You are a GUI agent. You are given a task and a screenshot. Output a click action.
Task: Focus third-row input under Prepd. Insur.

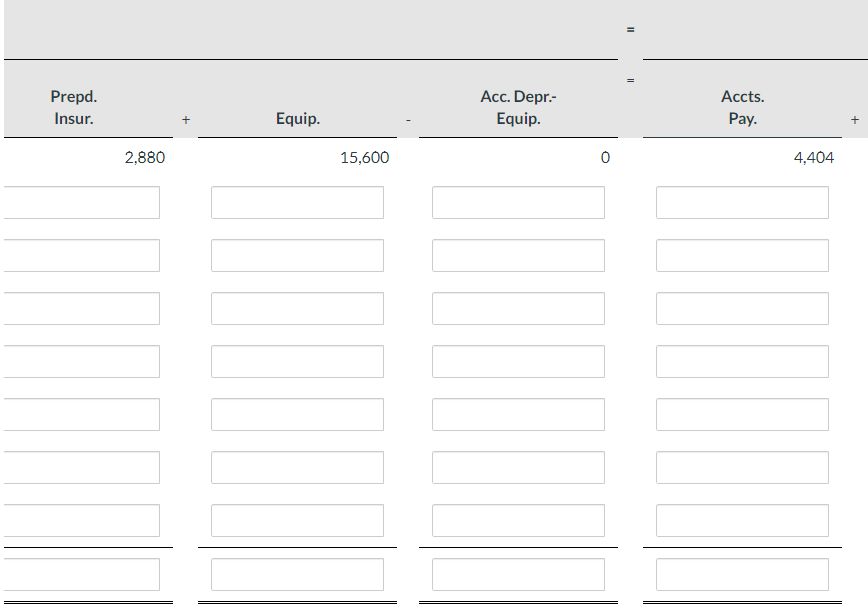coord(82,308)
